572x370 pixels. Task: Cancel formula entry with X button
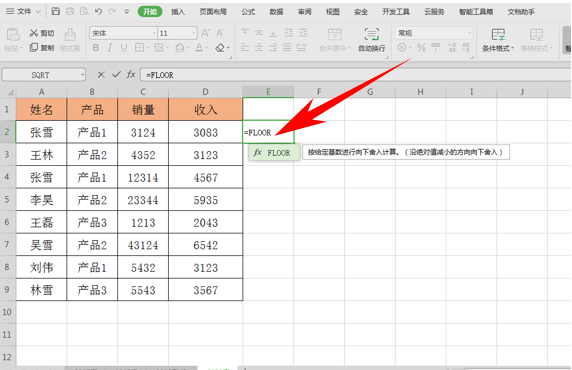tap(101, 75)
